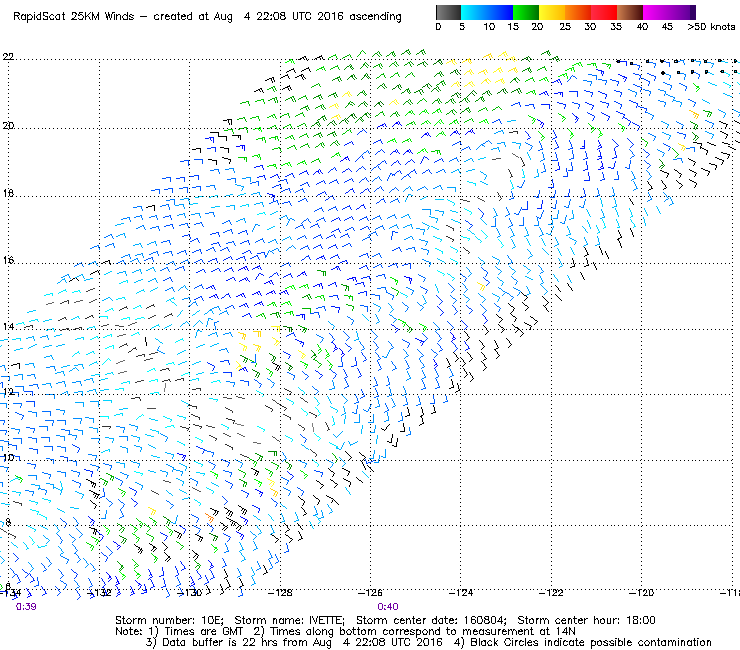The image size is (740, 650).
Task: Click the latitude axis label "14"
Action: click(x=8, y=327)
